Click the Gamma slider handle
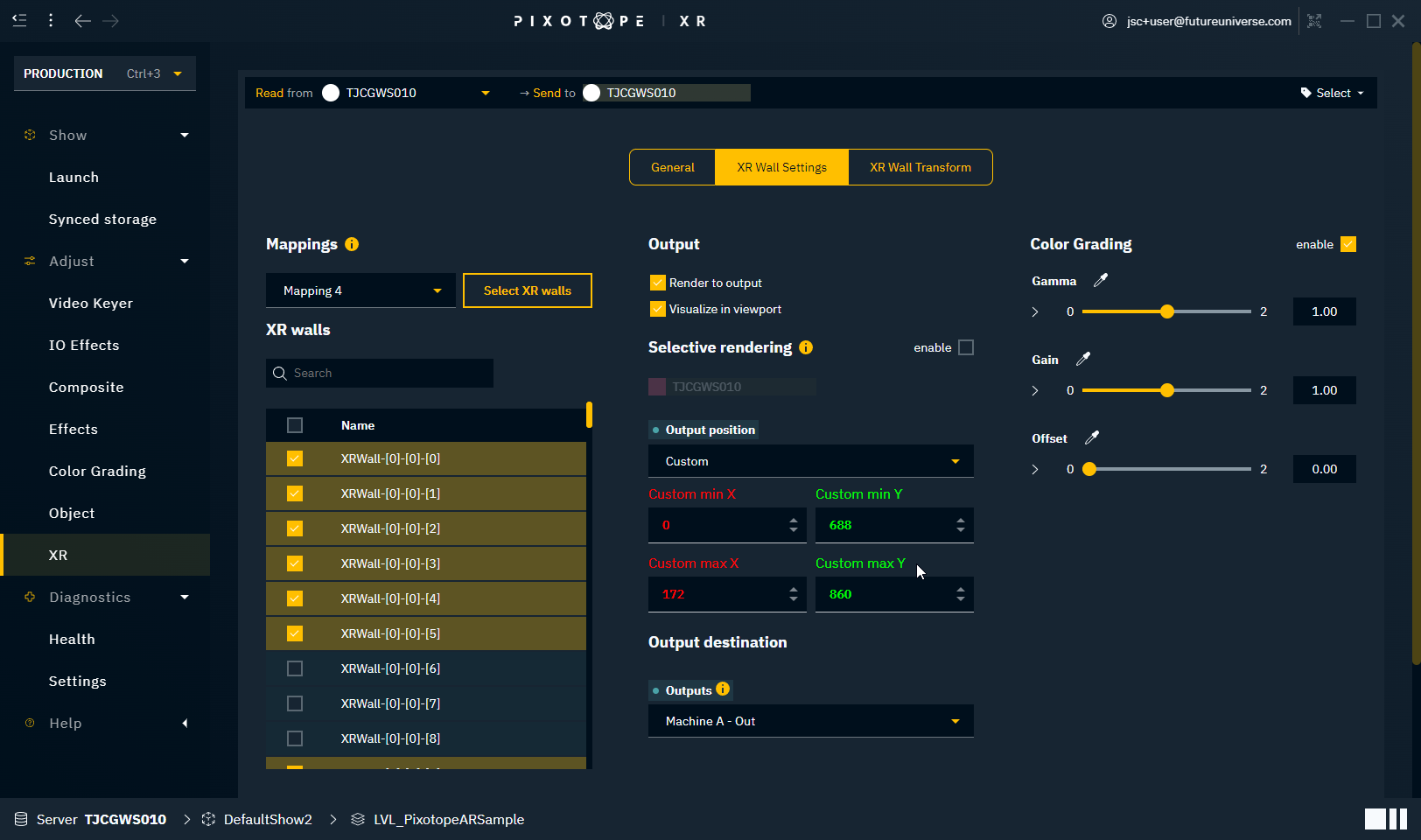The width and height of the screenshot is (1421, 840). pyautogui.click(x=1167, y=311)
